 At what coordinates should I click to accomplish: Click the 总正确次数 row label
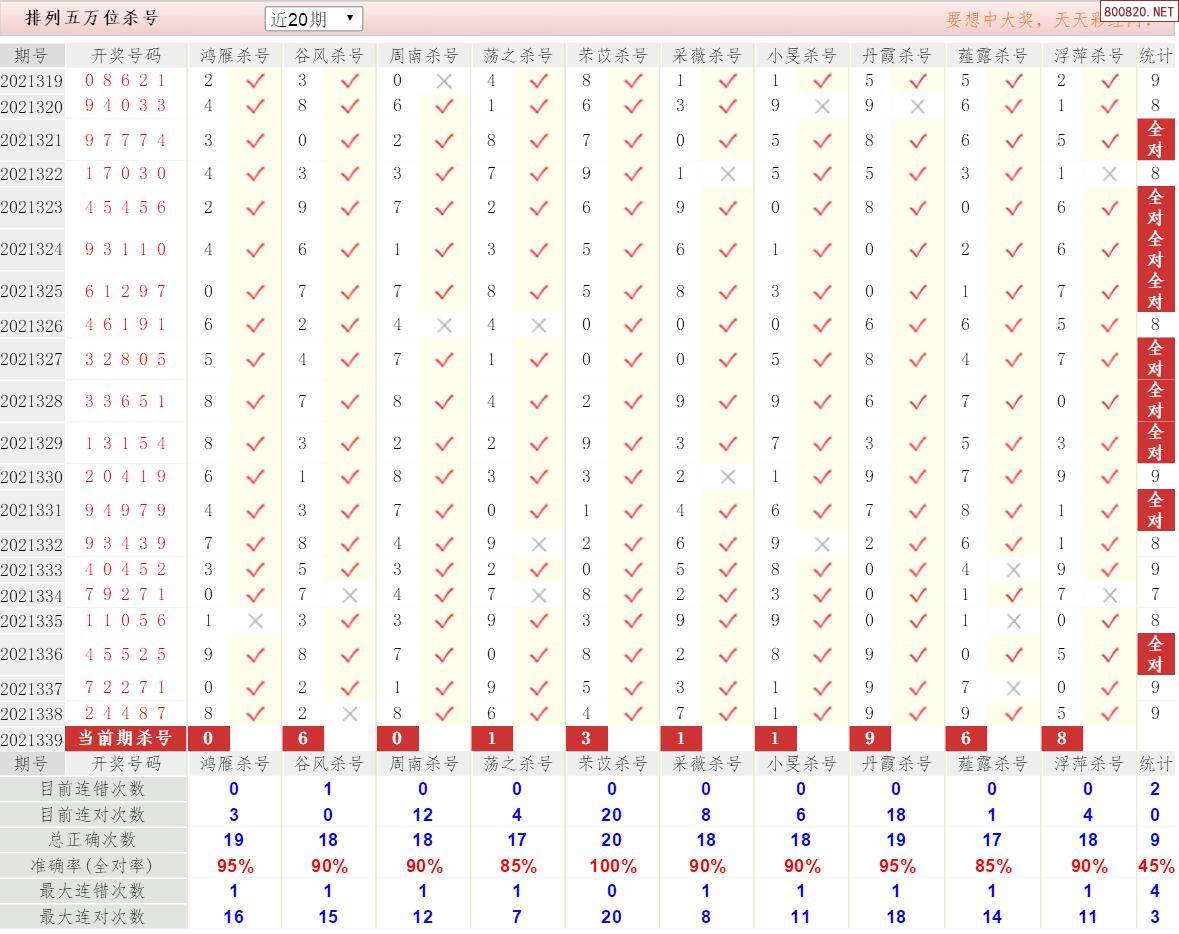(92, 840)
